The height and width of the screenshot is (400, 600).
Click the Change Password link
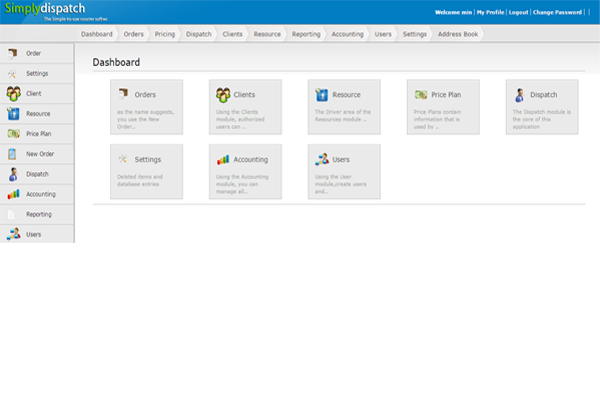tap(558, 12)
